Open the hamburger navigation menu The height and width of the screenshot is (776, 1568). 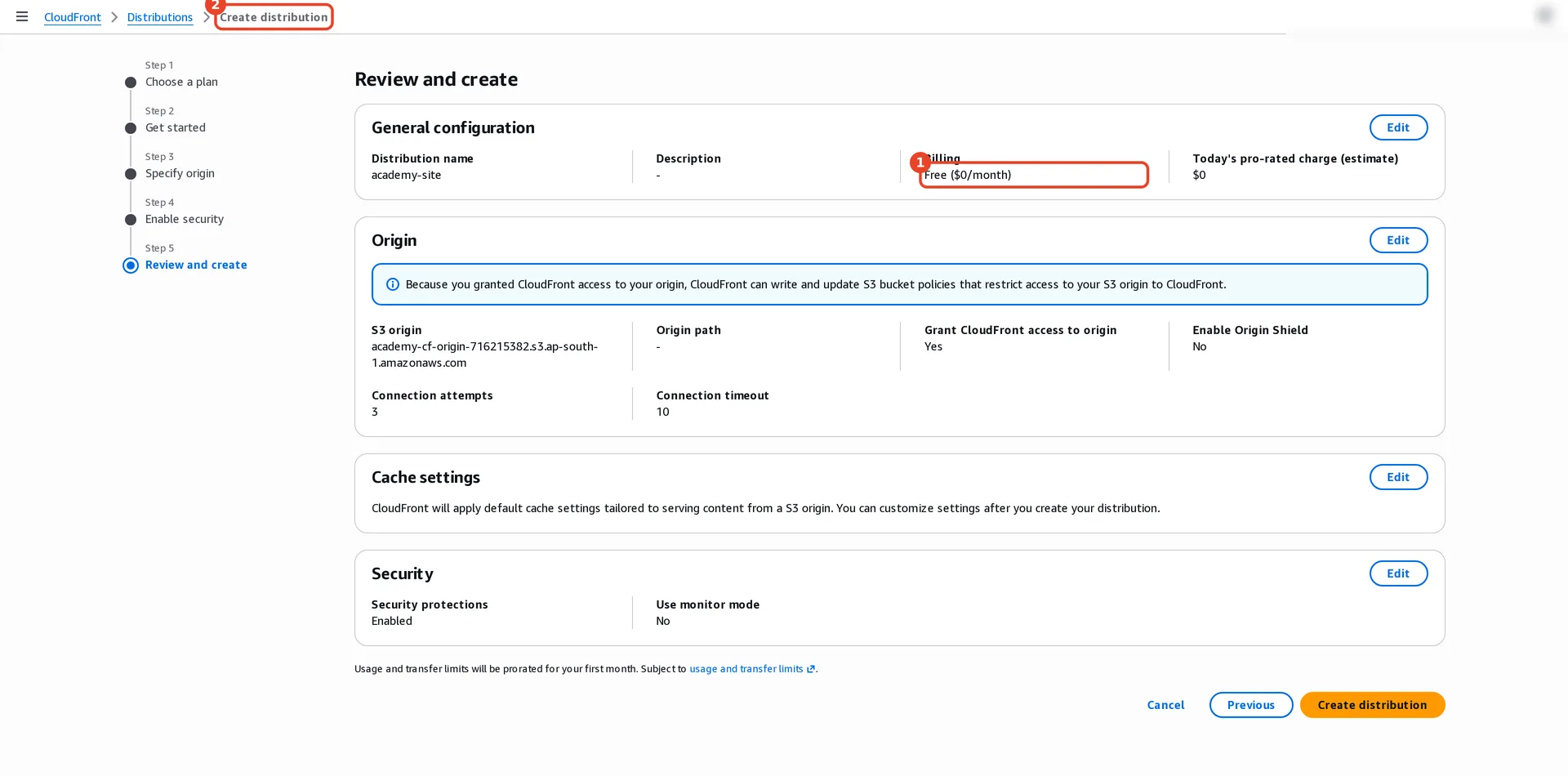click(x=22, y=16)
